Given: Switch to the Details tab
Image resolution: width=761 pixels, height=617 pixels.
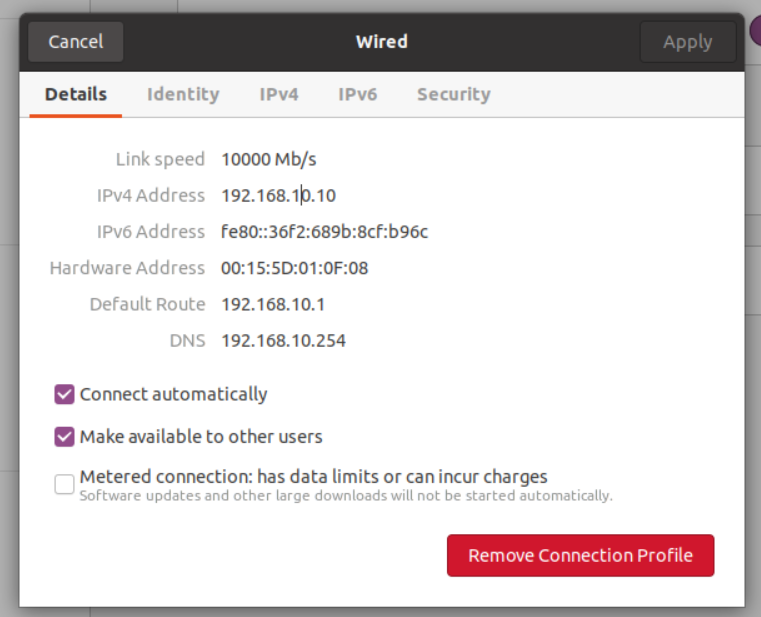Looking at the screenshot, I should point(76,95).
